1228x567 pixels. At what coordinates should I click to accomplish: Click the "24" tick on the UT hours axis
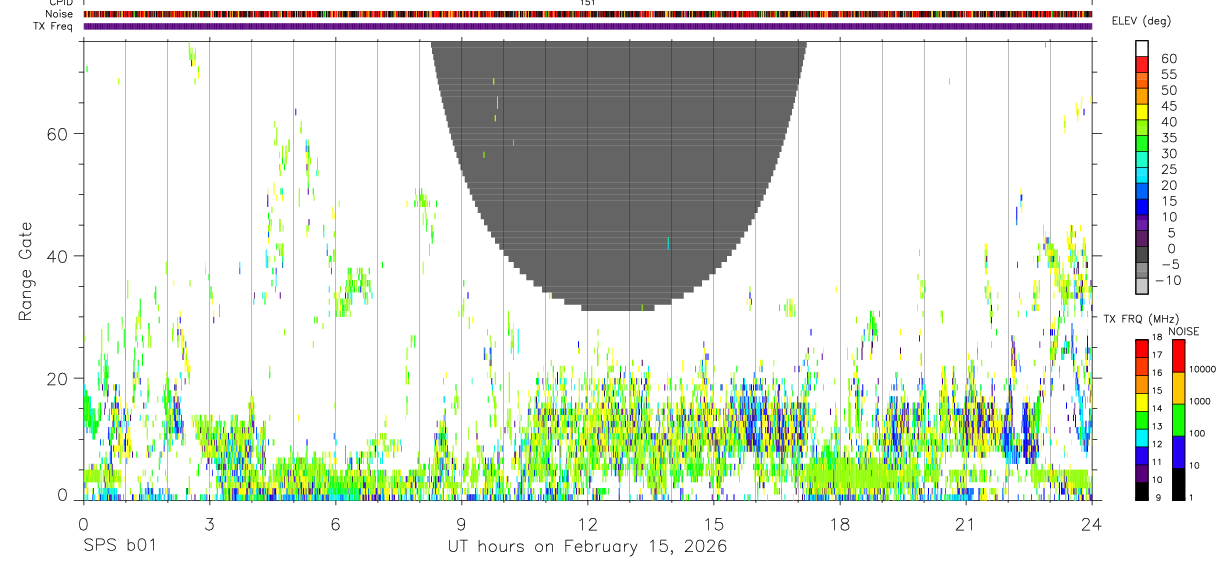[x=1091, y=523]
